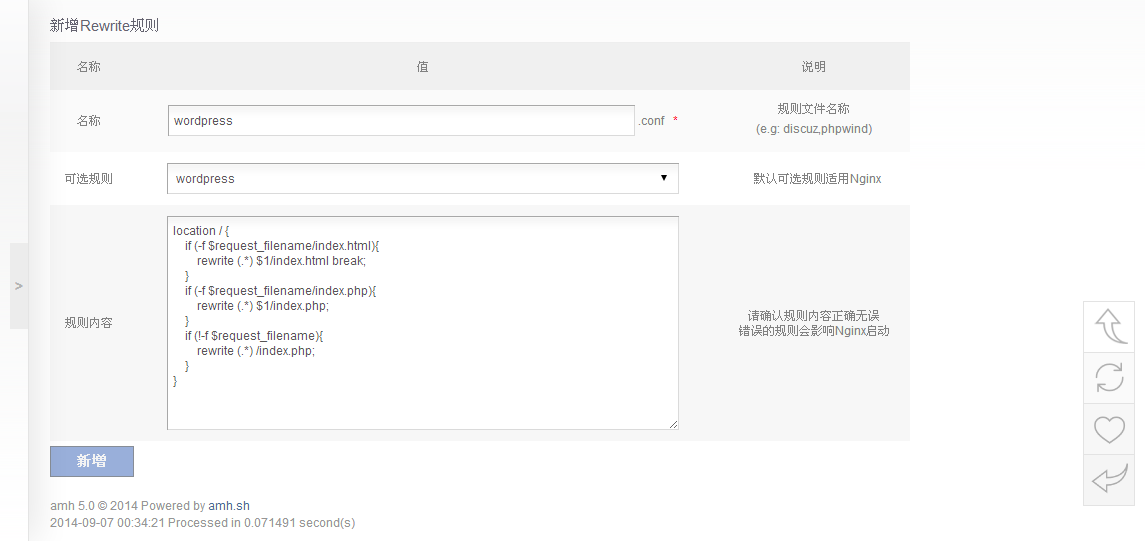Click the 名称 column header
The height and width of the screenshot is (541, 1145).
(89, 67)
